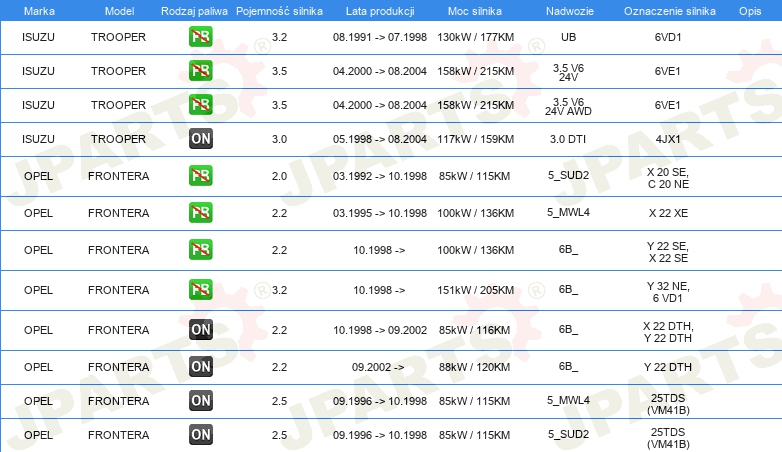Click TROOPER model cell in the 4JX1 row

pyautogui.click(x=118, y=139)
